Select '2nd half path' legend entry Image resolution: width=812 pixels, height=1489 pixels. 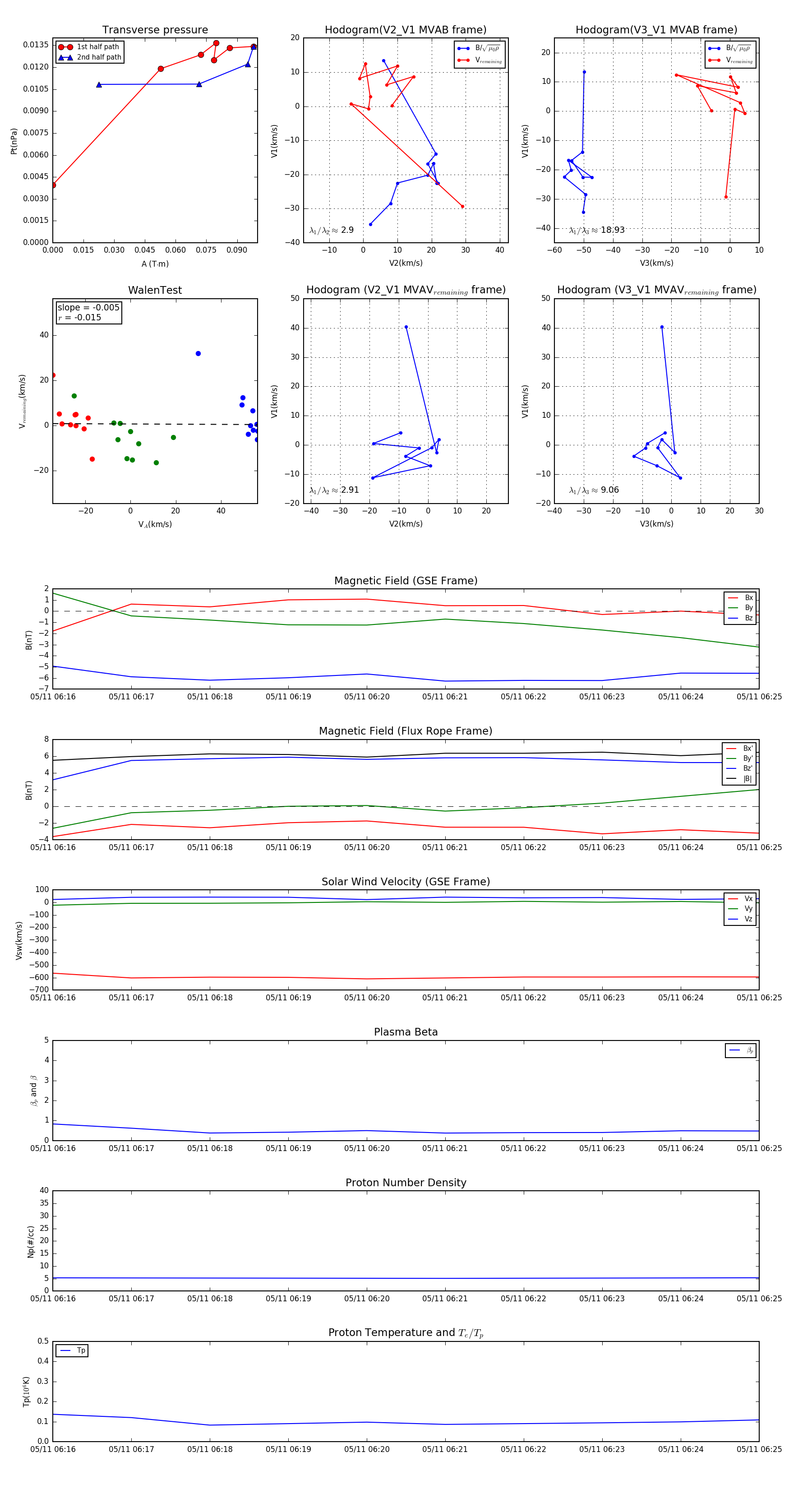click(x=90, y=57)
